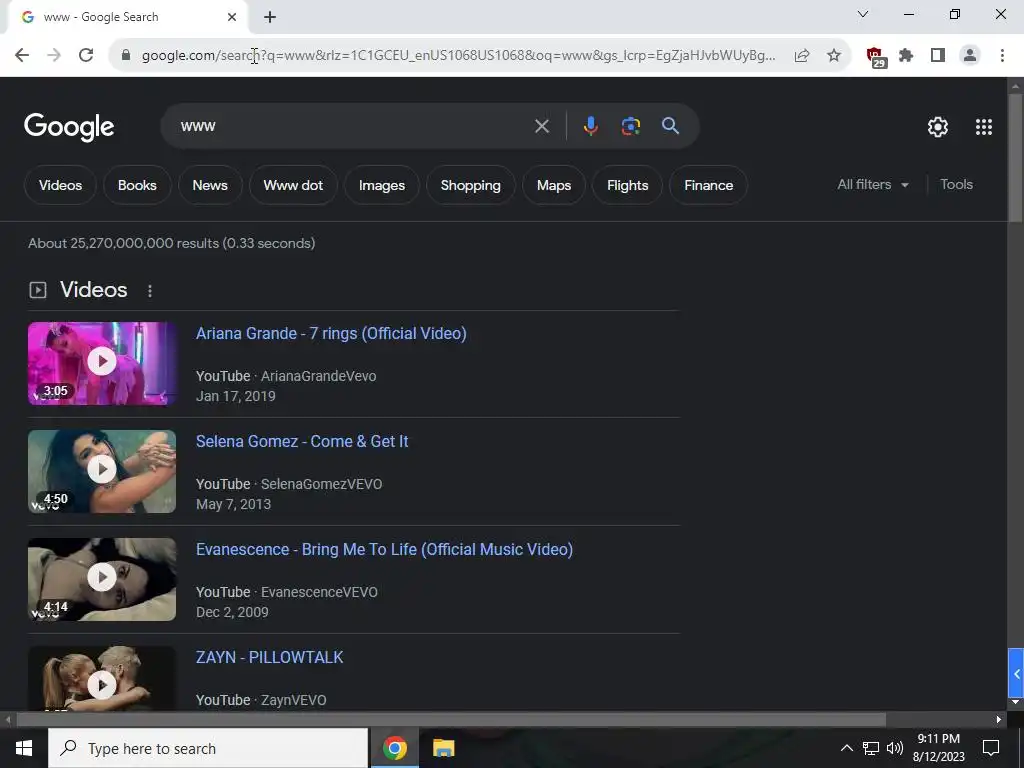Open Ariana Grande 7 rings link
1024x768 pixels.
click(x=331, y=334)
